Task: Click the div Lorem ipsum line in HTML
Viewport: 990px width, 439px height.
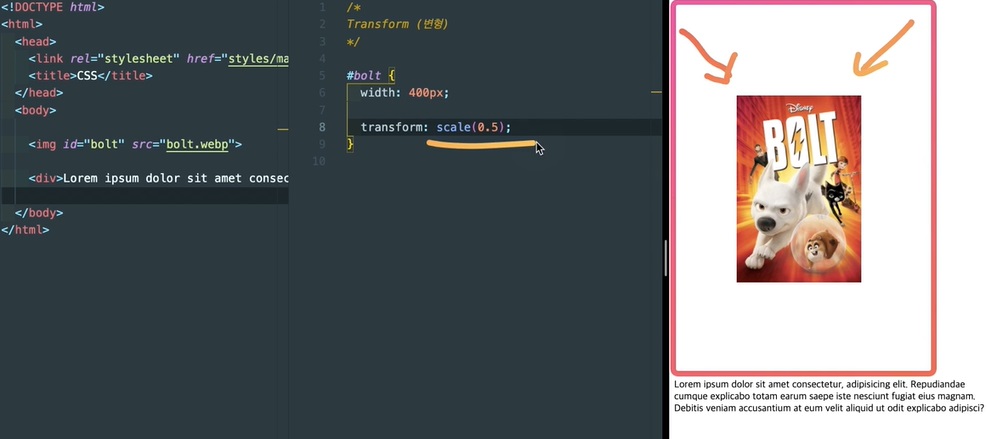Action: point(158,178)
